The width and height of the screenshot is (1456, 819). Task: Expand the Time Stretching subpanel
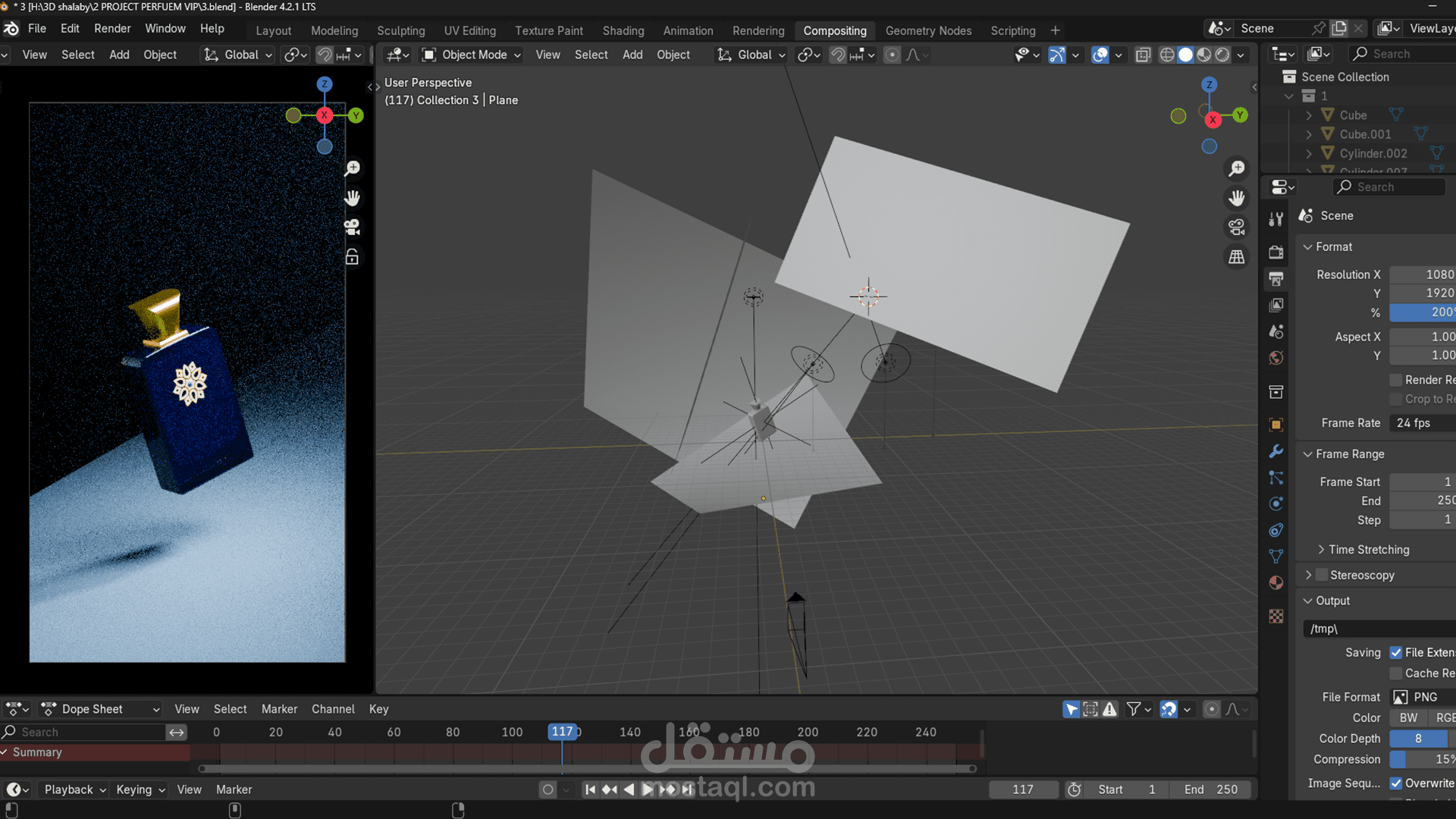pos(1362,549)
